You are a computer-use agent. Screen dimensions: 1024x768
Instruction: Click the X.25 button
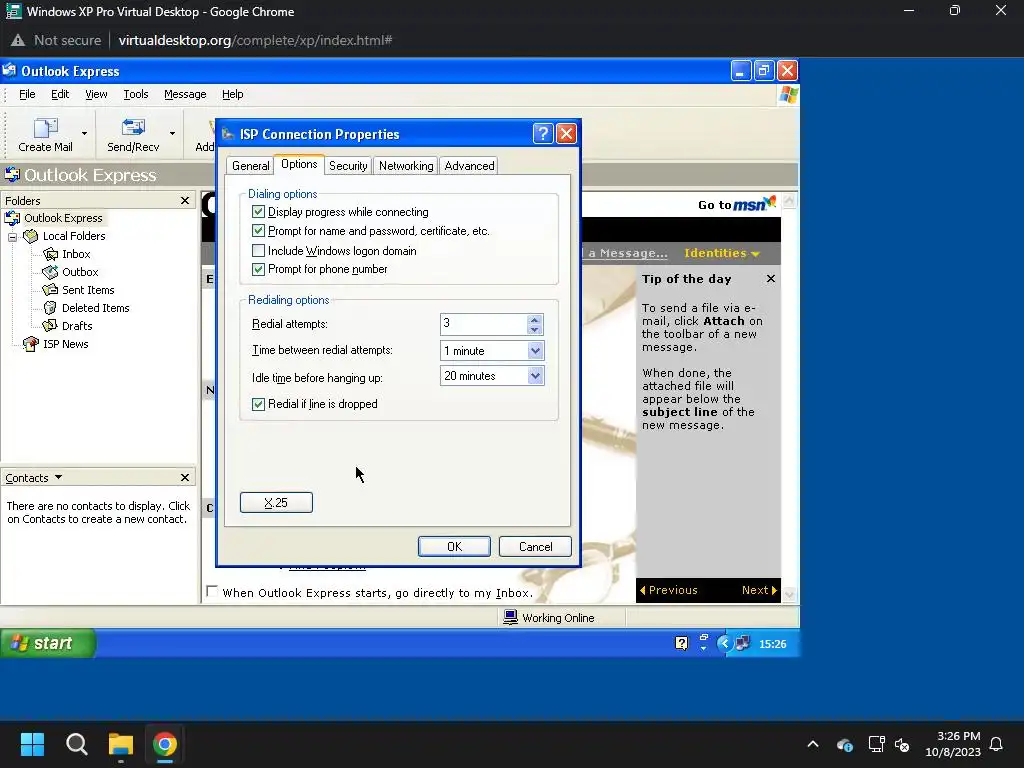point(276,502)
